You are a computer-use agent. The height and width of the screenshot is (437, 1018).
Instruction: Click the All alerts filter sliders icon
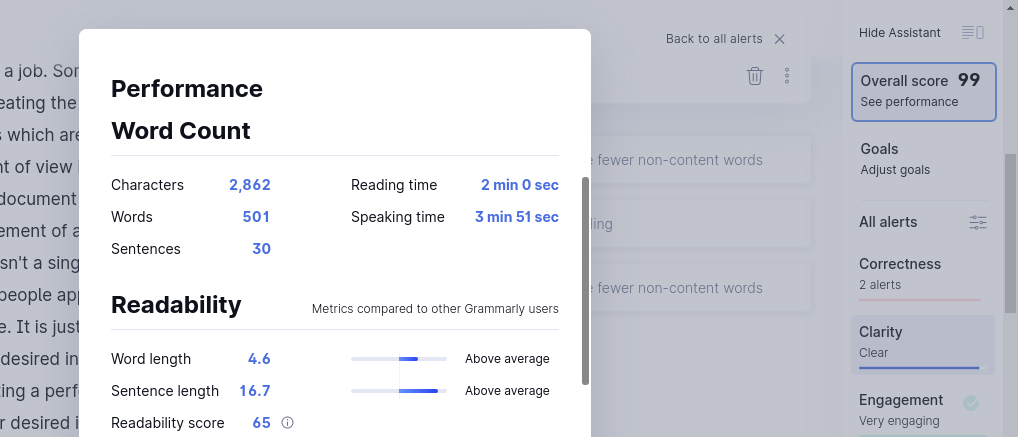978,222
